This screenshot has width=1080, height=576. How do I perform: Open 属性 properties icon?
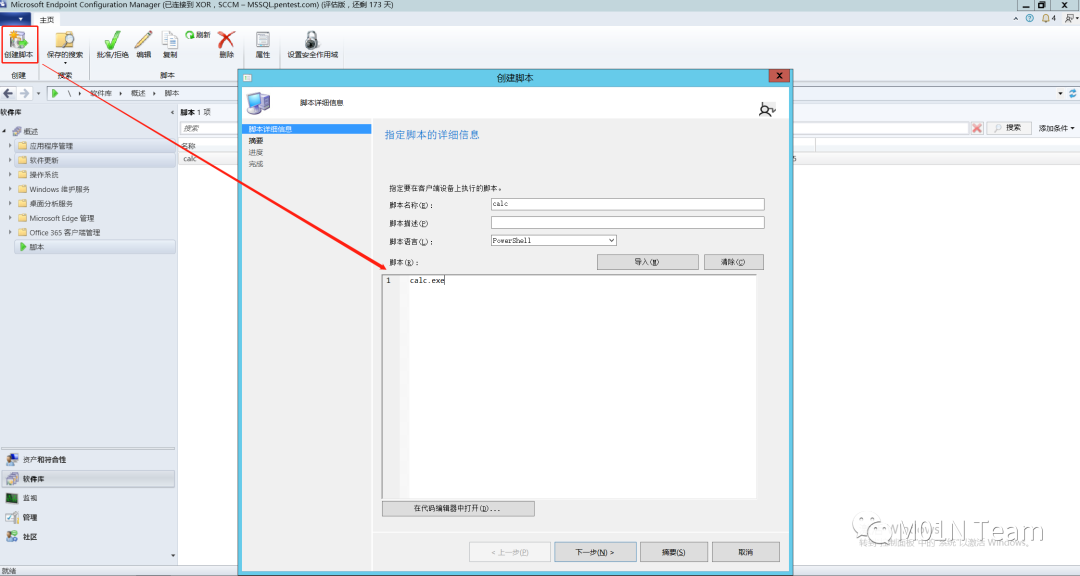click(262, 40)
